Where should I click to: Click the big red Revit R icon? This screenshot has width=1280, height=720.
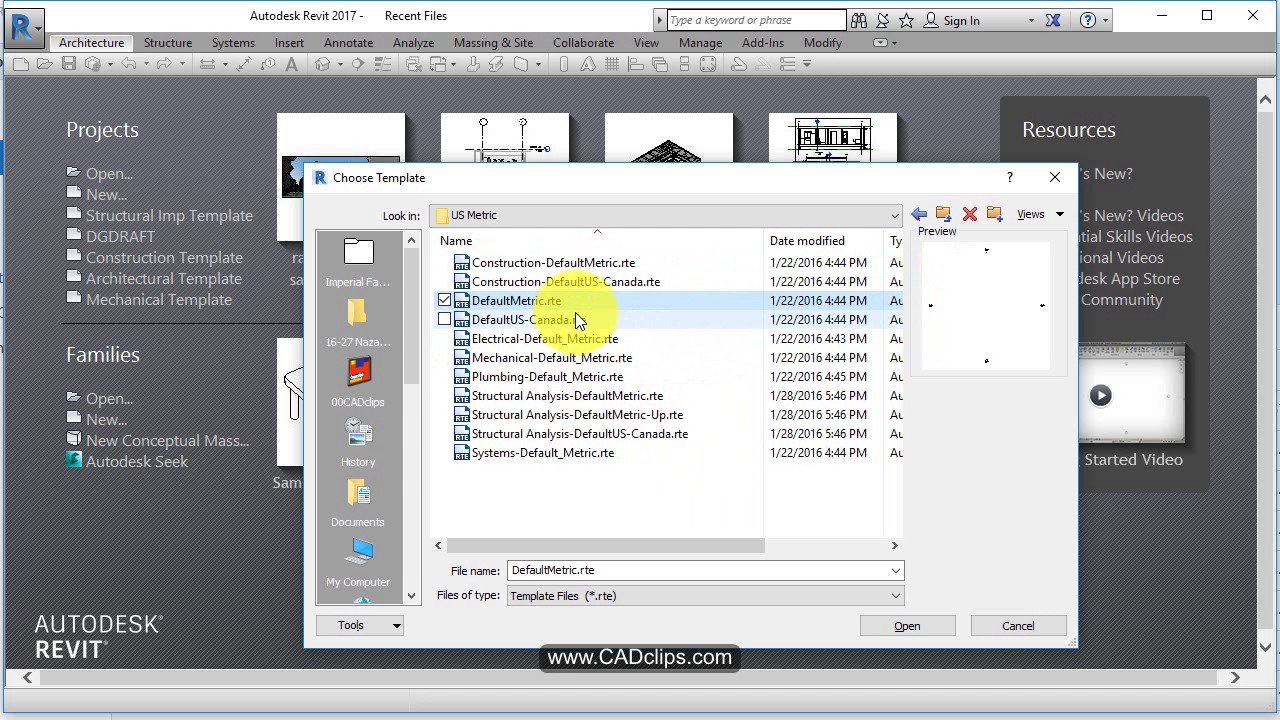pos(22,27)
